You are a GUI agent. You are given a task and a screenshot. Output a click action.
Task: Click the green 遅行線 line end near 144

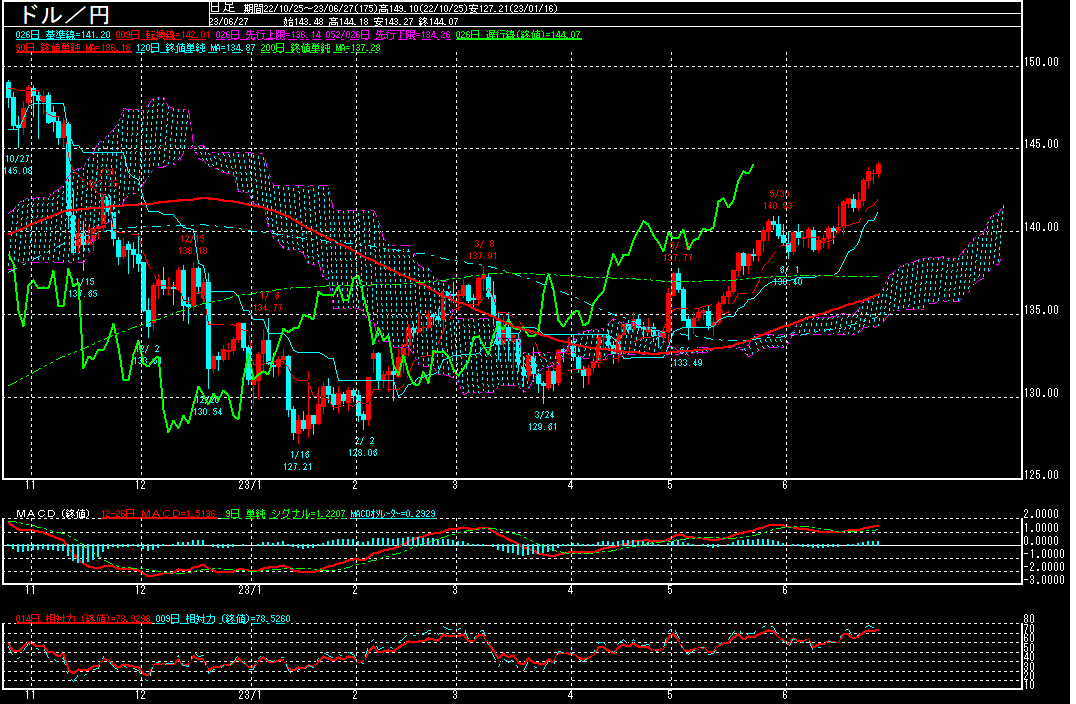coord(753,165)
